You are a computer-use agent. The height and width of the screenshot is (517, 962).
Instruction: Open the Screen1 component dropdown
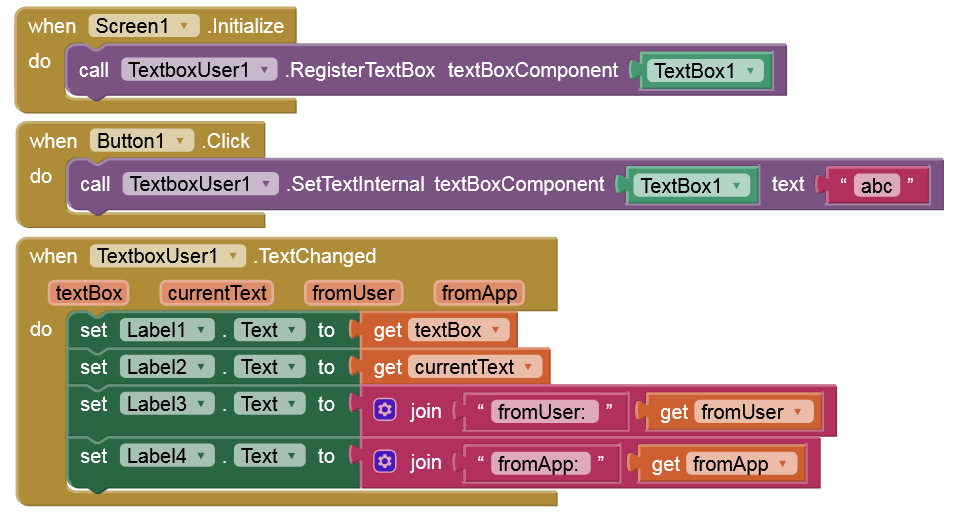click(x=184, y=26)
